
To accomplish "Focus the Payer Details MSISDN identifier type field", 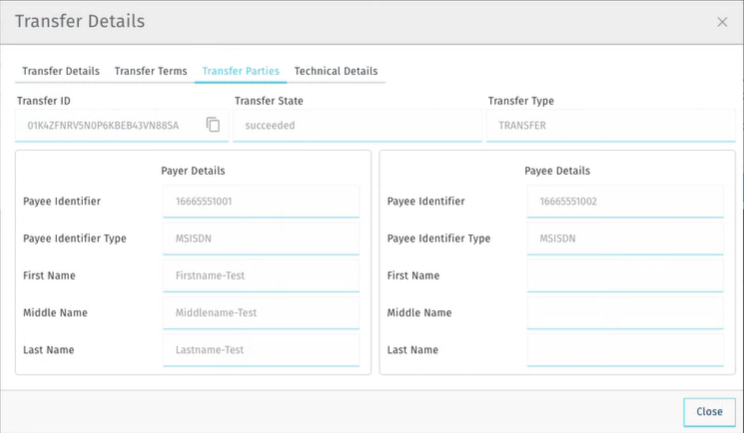I will pos(260,238).
